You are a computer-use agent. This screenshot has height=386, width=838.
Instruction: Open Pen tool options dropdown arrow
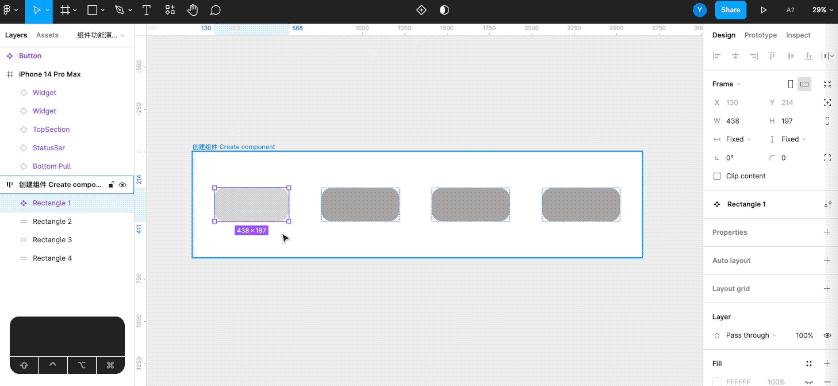click(x=130, y=10)
